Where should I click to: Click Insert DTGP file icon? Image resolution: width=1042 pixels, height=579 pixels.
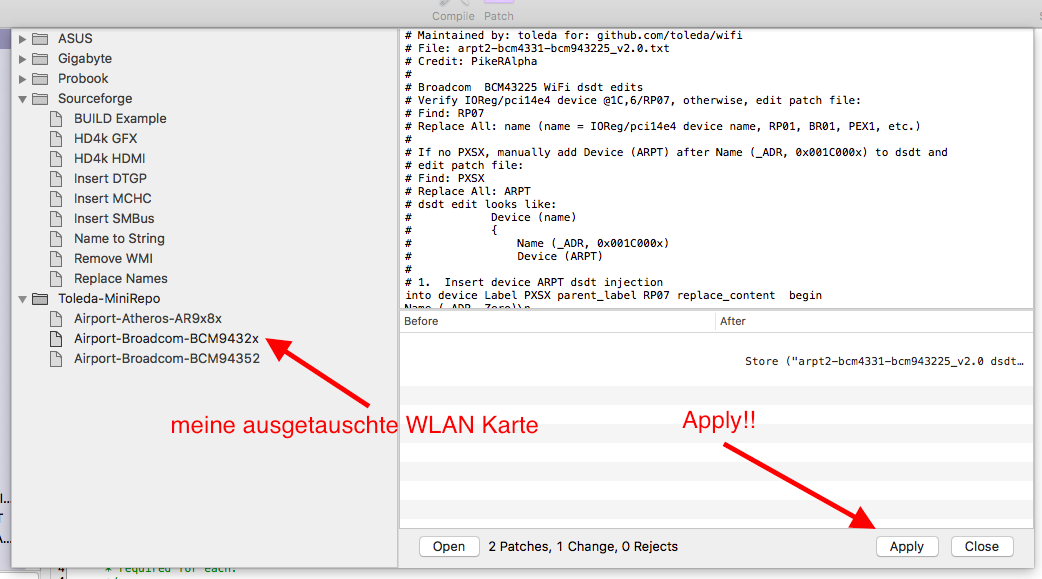56,178
